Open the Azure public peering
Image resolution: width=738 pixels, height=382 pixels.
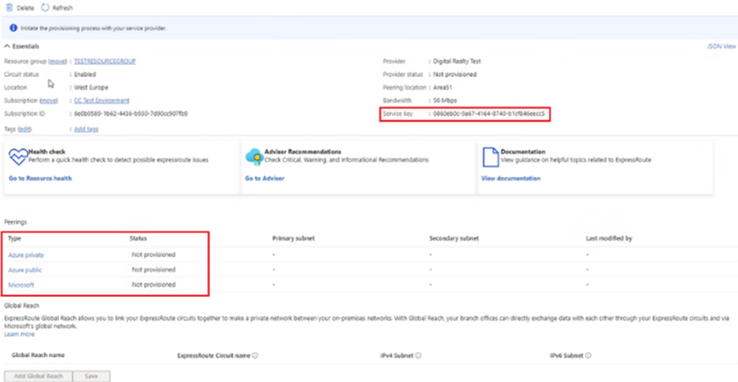point(25,270)
